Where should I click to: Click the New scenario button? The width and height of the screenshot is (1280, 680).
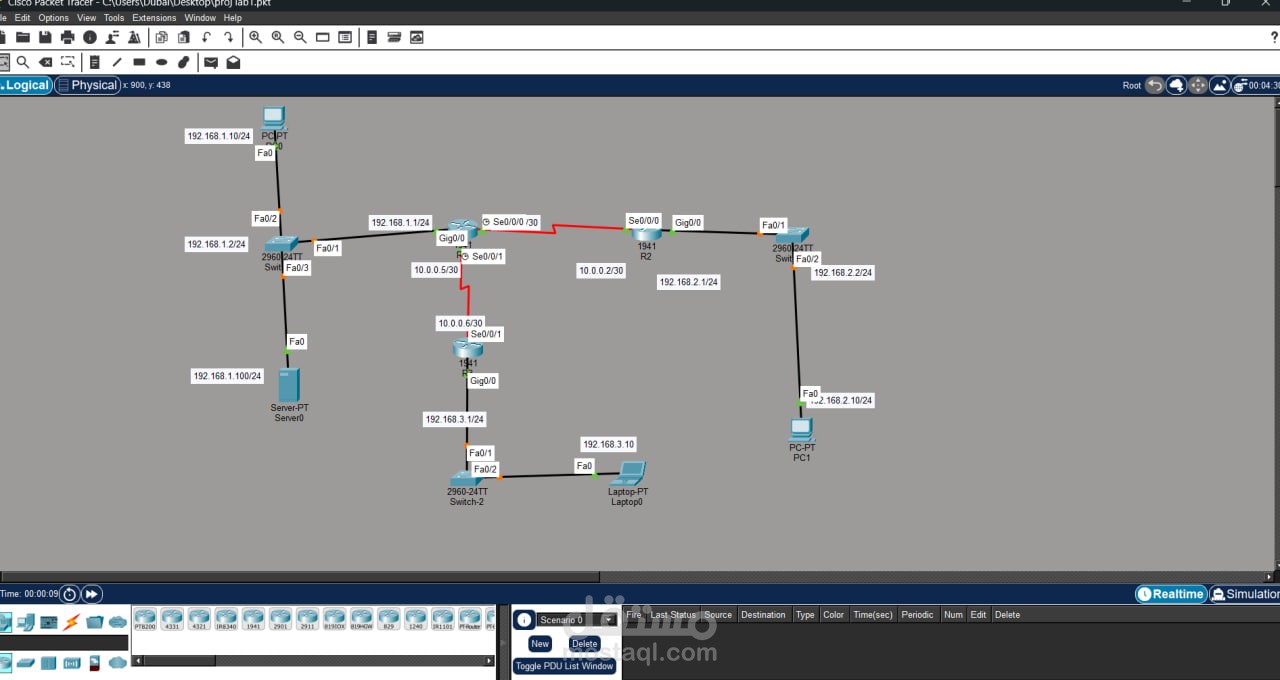pyautogui.click(x=540, y=644)
